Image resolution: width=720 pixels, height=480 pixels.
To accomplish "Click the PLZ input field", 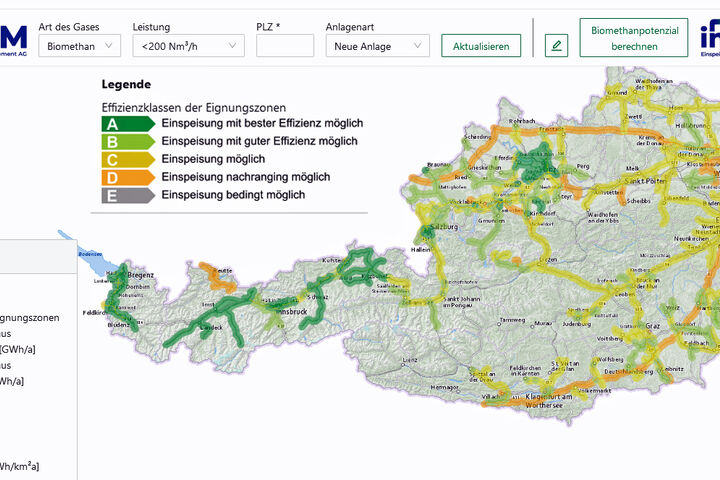I will point(285,46).
